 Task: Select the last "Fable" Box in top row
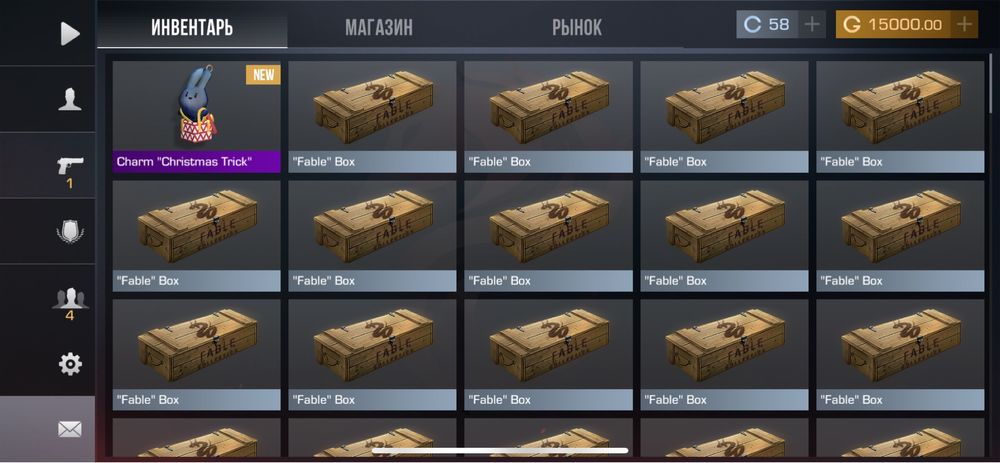pyautogui.click(x=901, y=117)
